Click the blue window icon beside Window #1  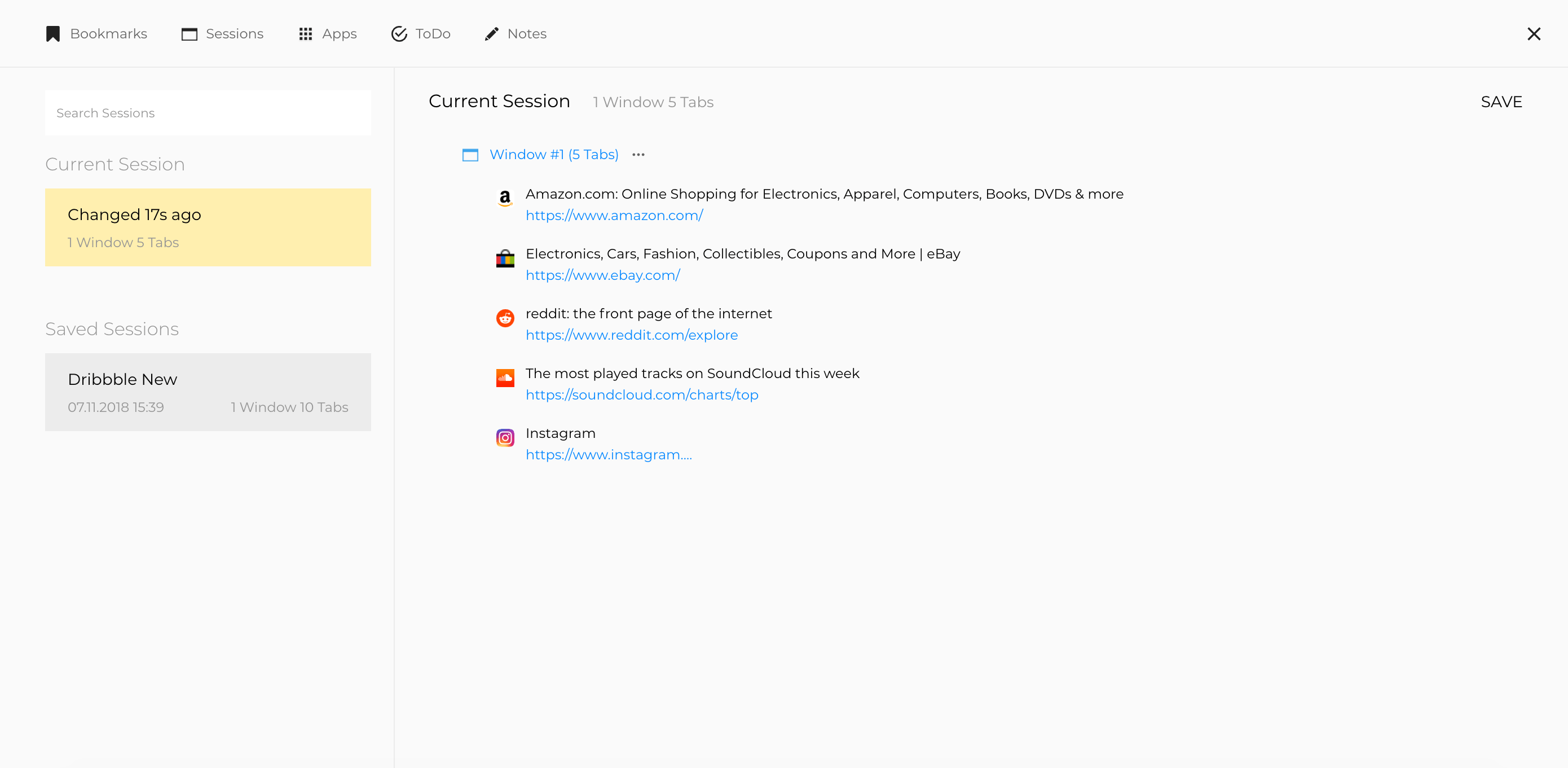point(470,155)
